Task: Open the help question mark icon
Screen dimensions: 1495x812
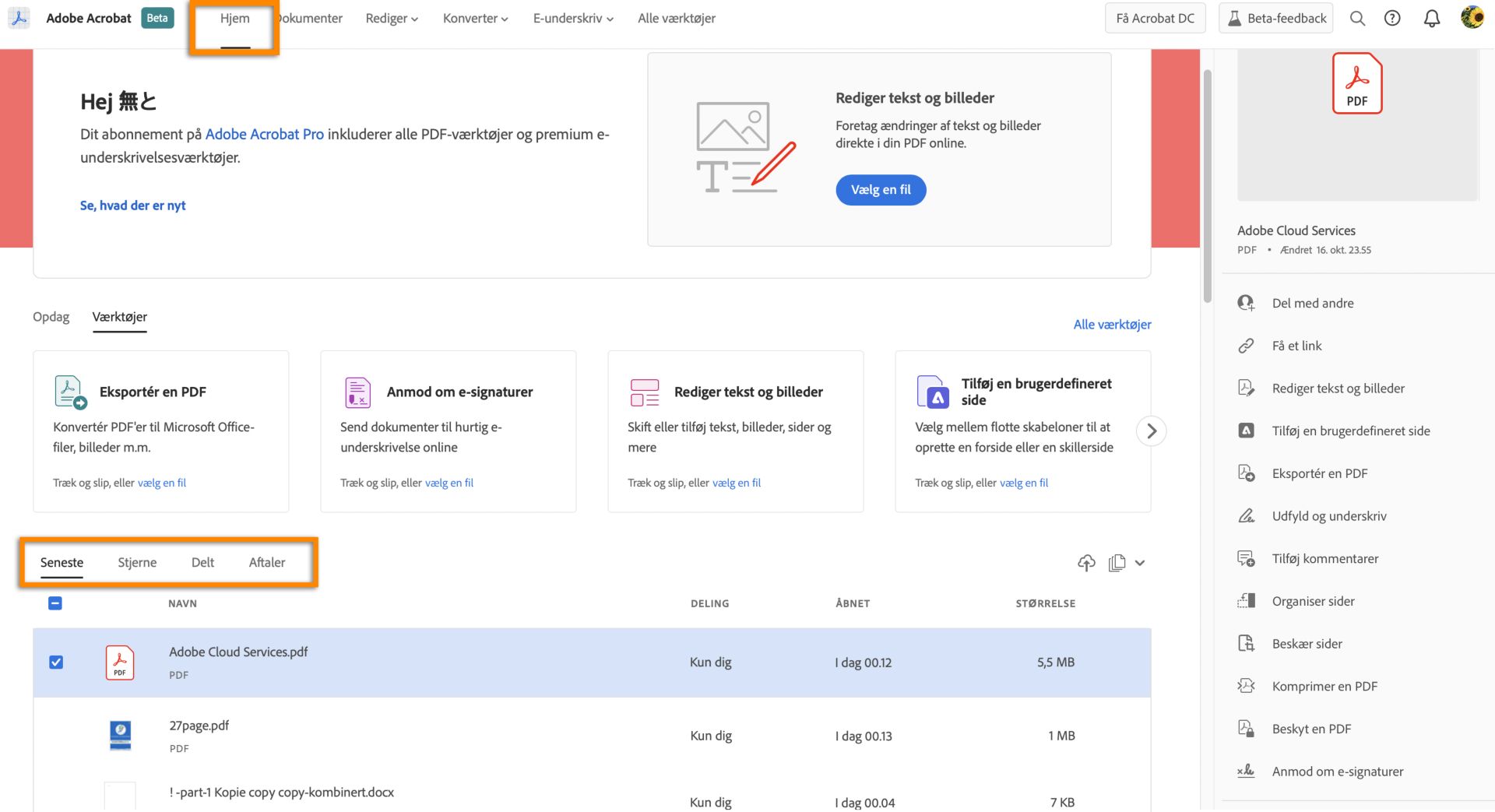Action: click(1392, 18)
